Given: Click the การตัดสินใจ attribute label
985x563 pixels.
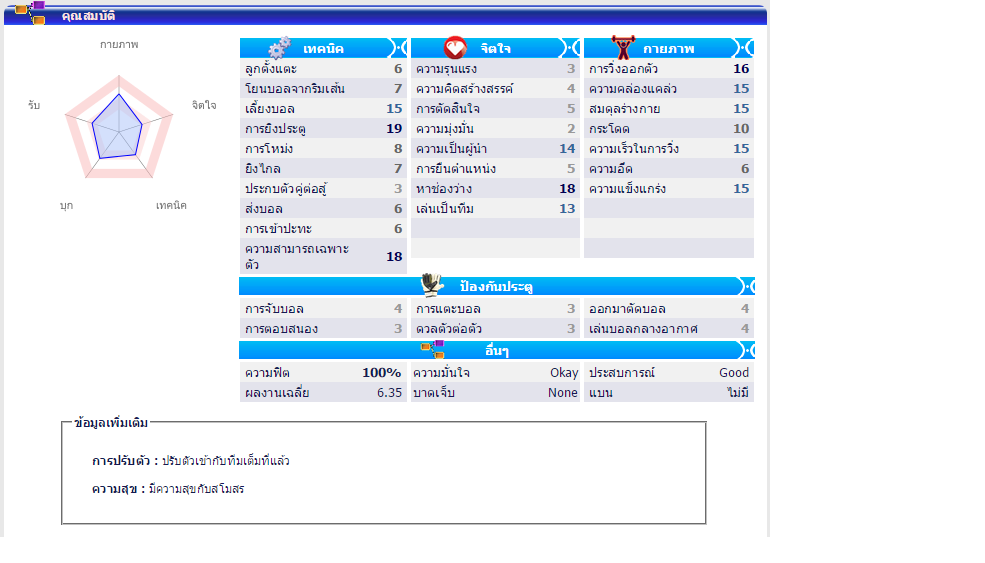Looking at the screenshot, I should pyautogui.click(x=448, y=109).
